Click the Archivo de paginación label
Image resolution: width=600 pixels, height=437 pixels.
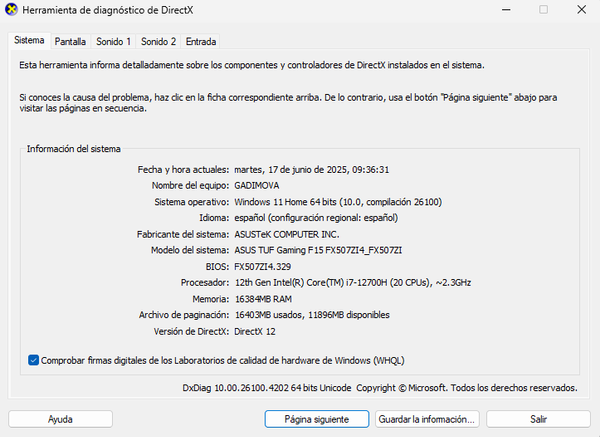click(184, 315)
